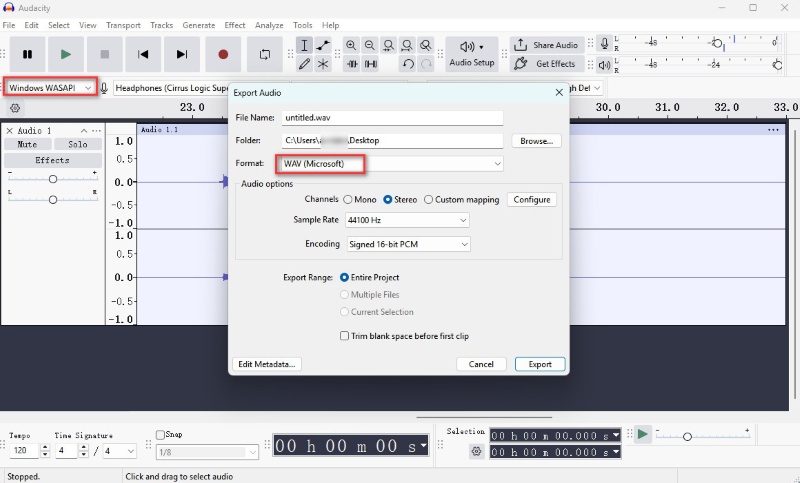Choose the Selection (I-beam) tool
Viewport: 800px width, 483px height.
(x=304, y=45)
